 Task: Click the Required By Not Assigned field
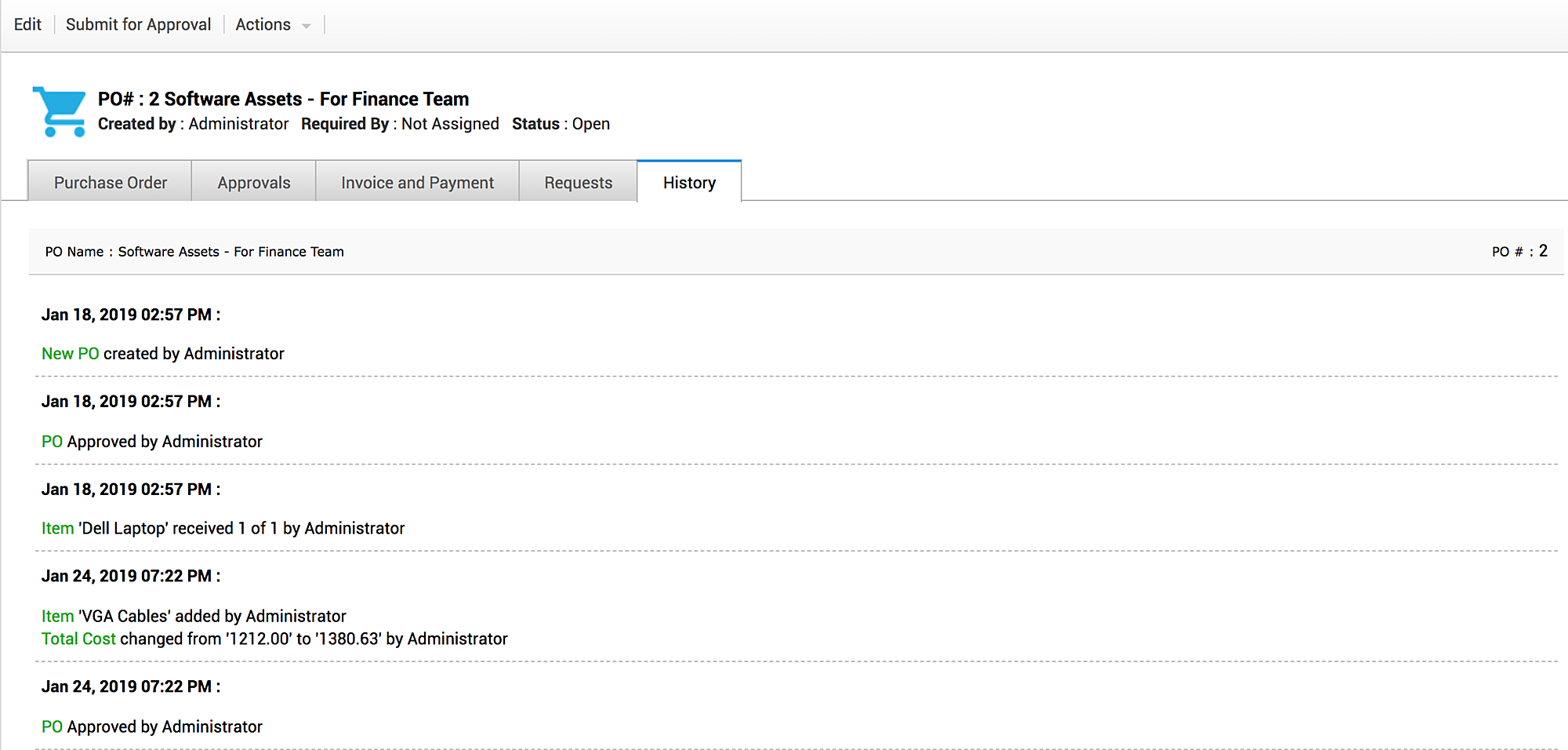400,124
